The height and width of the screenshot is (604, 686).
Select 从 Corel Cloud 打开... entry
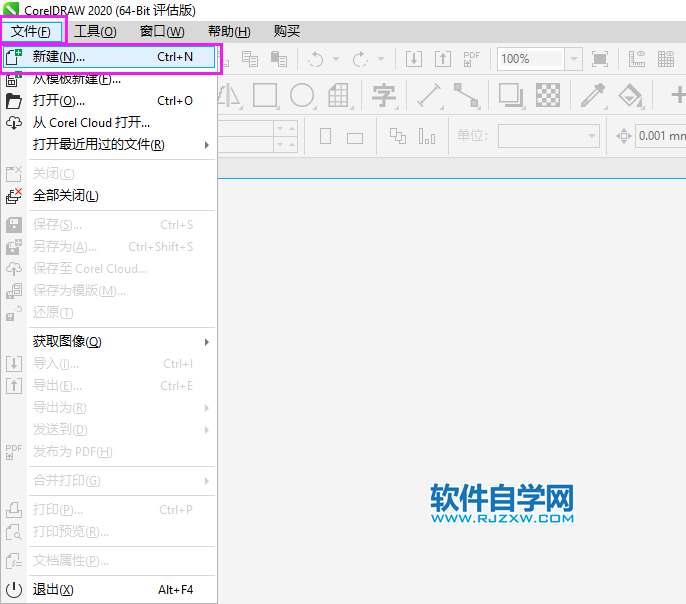(x=109, y=123)
